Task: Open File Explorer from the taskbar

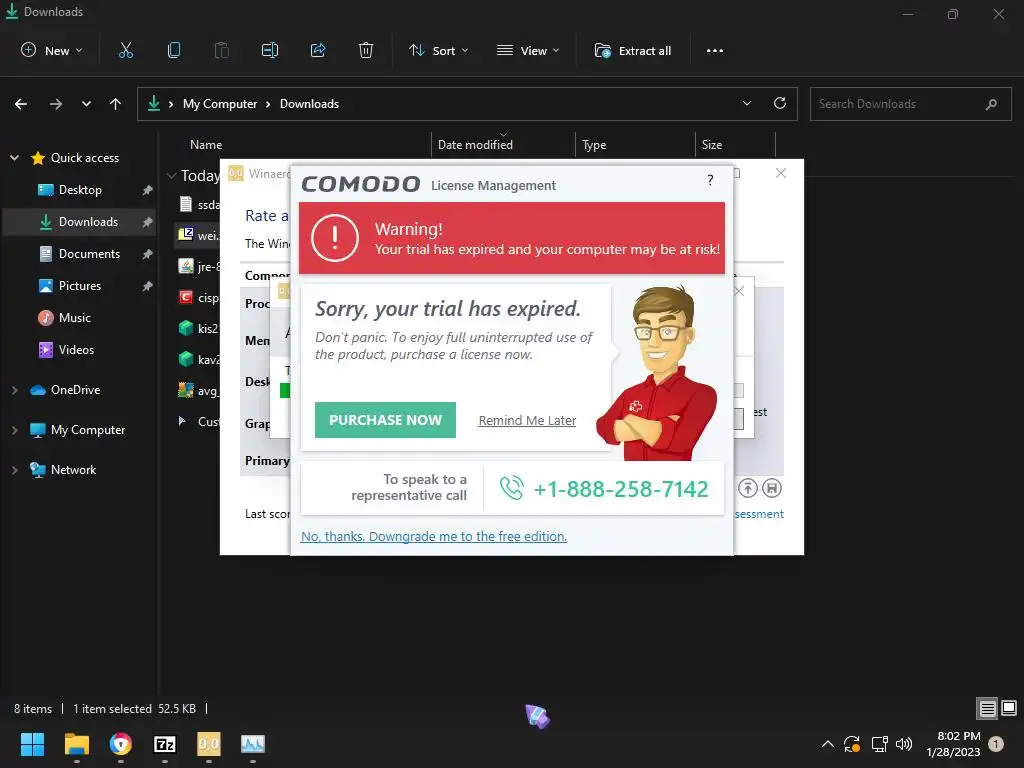Action: pyautogui.click(x=76, y=744)
